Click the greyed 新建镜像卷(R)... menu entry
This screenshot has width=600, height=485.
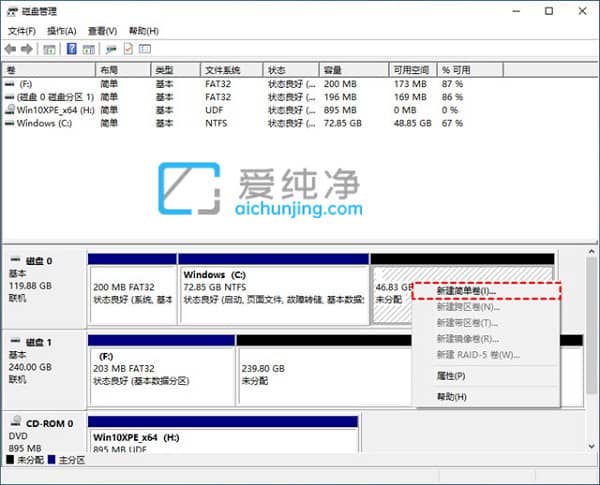point(486,339)
